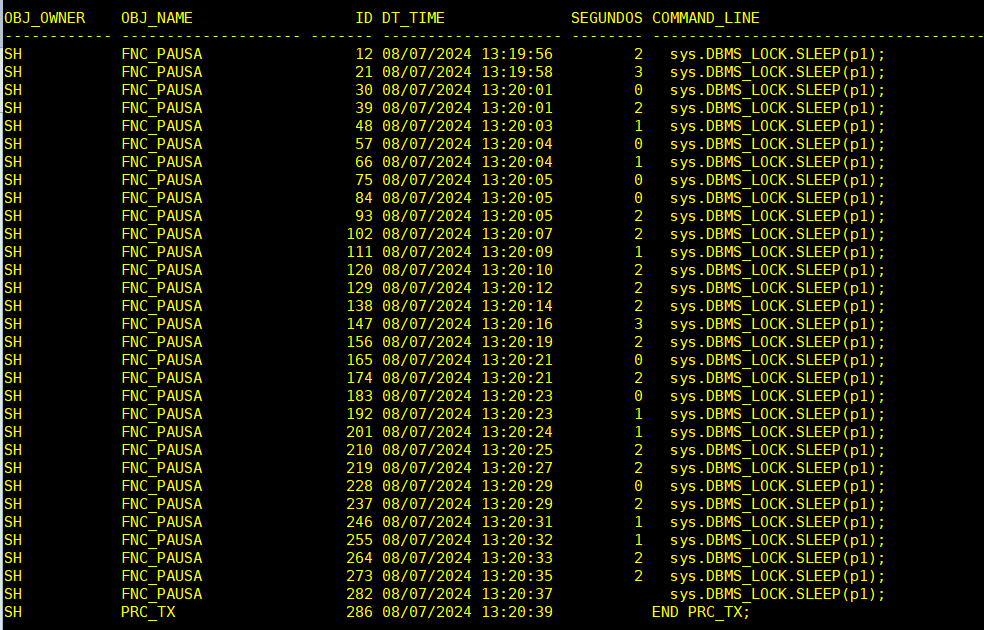Image resolution: width=984 pixels, height=630 pixels.
Task: Click the SLEEP command in ID 102 row
Action: (x=777, y=234)
